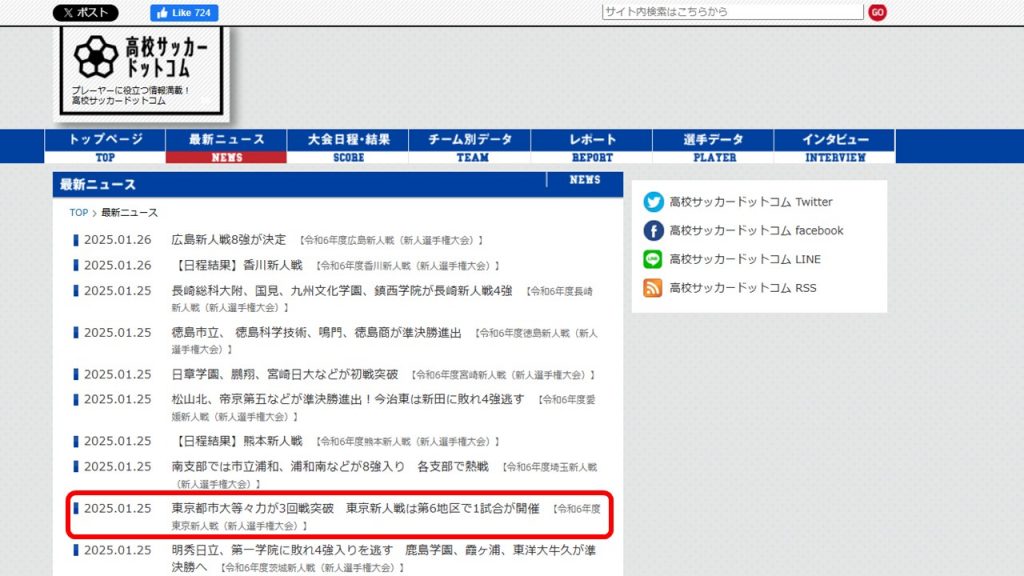This screenshot has height=576, width=1024.
Task: Click the 令和6年度茨城新人戦 tournament tag
Action: [x=312, y=568]
